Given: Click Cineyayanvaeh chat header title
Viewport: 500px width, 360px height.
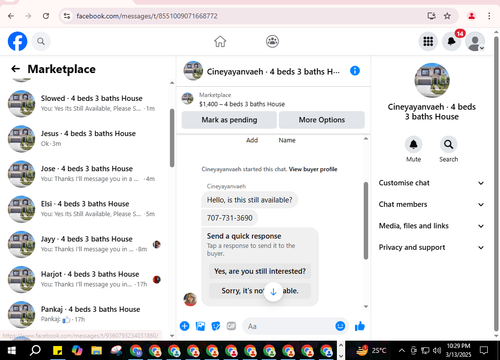Looking at the screenshot, I should pos(273,71).
